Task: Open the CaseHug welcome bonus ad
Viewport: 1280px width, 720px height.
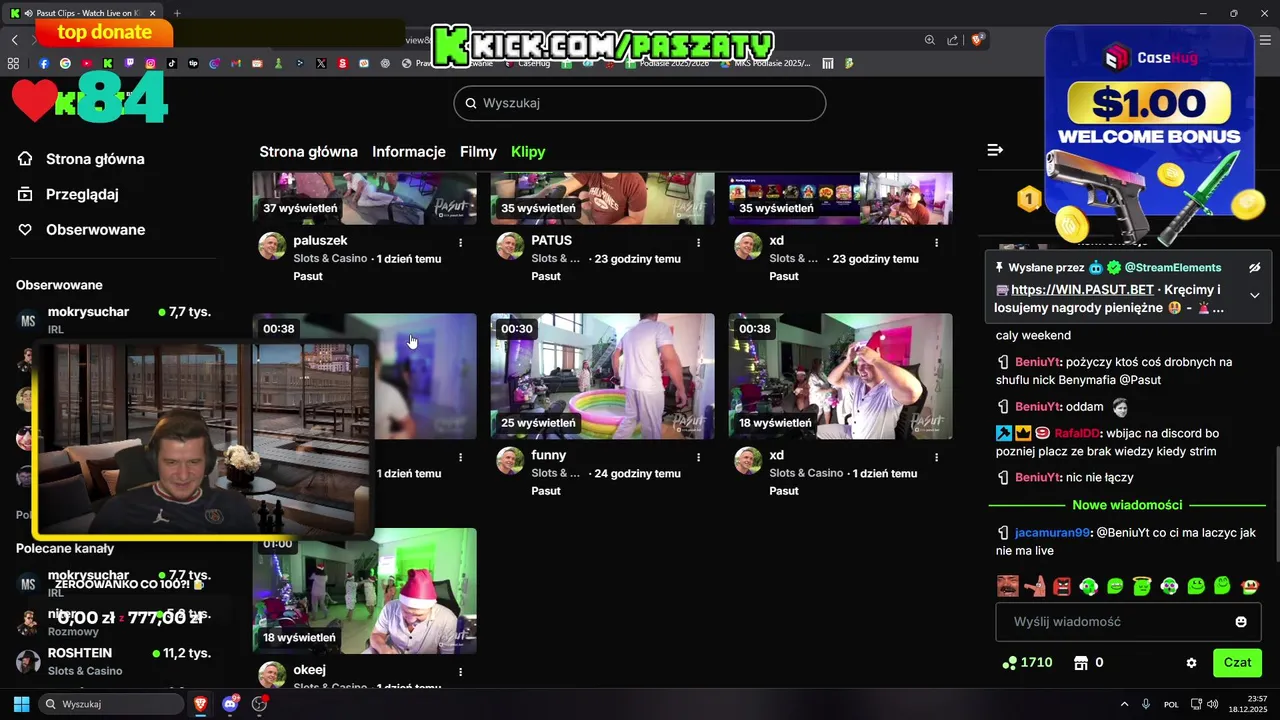Action: pos(1149,135)
